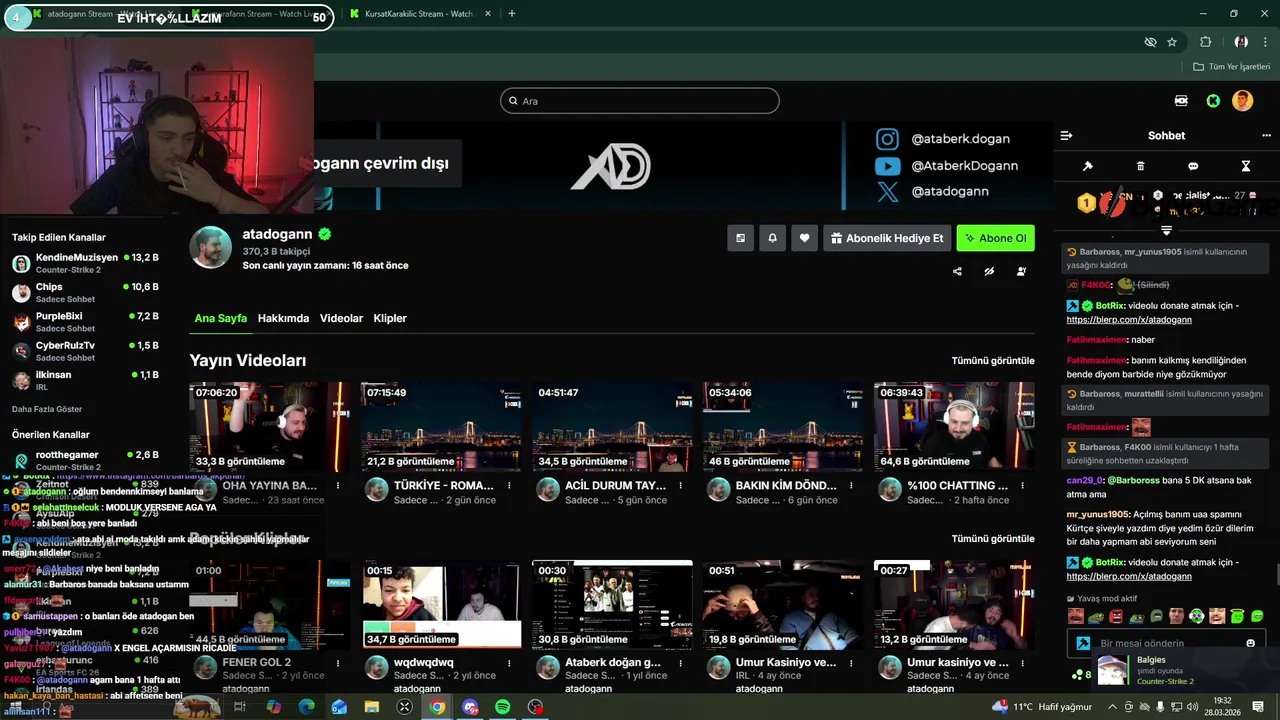Follow channel with the heart button
Screen dimensions: 1280x720
click(x=804, y=238)
